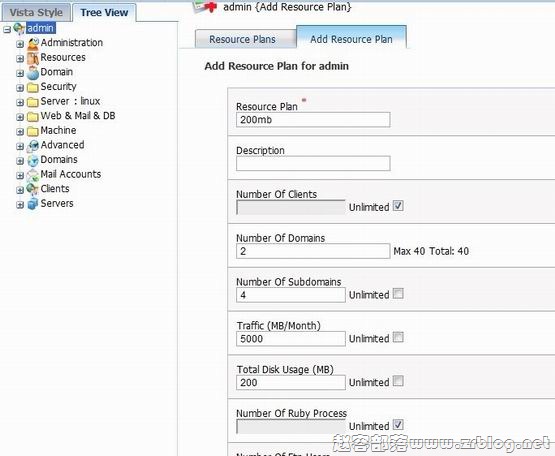Enable Unlimited for Traffic (MB/Month)

(x=398, y=337)
